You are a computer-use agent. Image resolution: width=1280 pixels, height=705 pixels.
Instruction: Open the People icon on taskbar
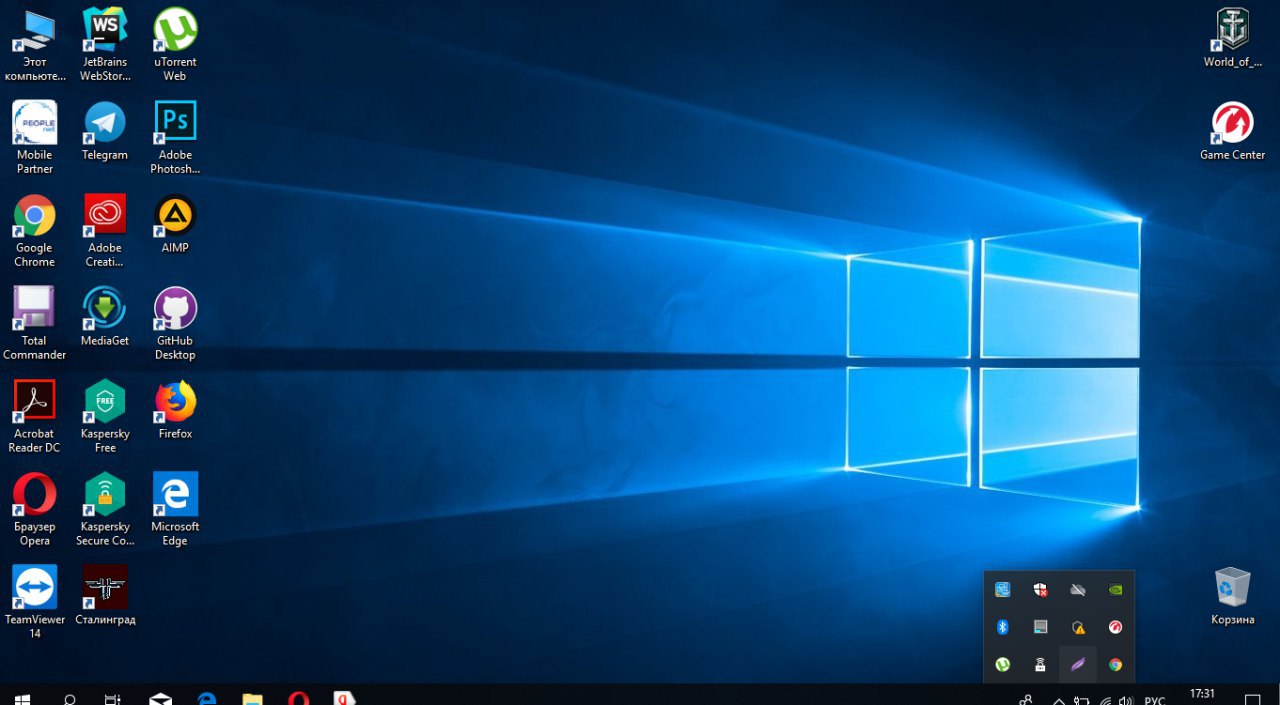[x=1026, y=699]
